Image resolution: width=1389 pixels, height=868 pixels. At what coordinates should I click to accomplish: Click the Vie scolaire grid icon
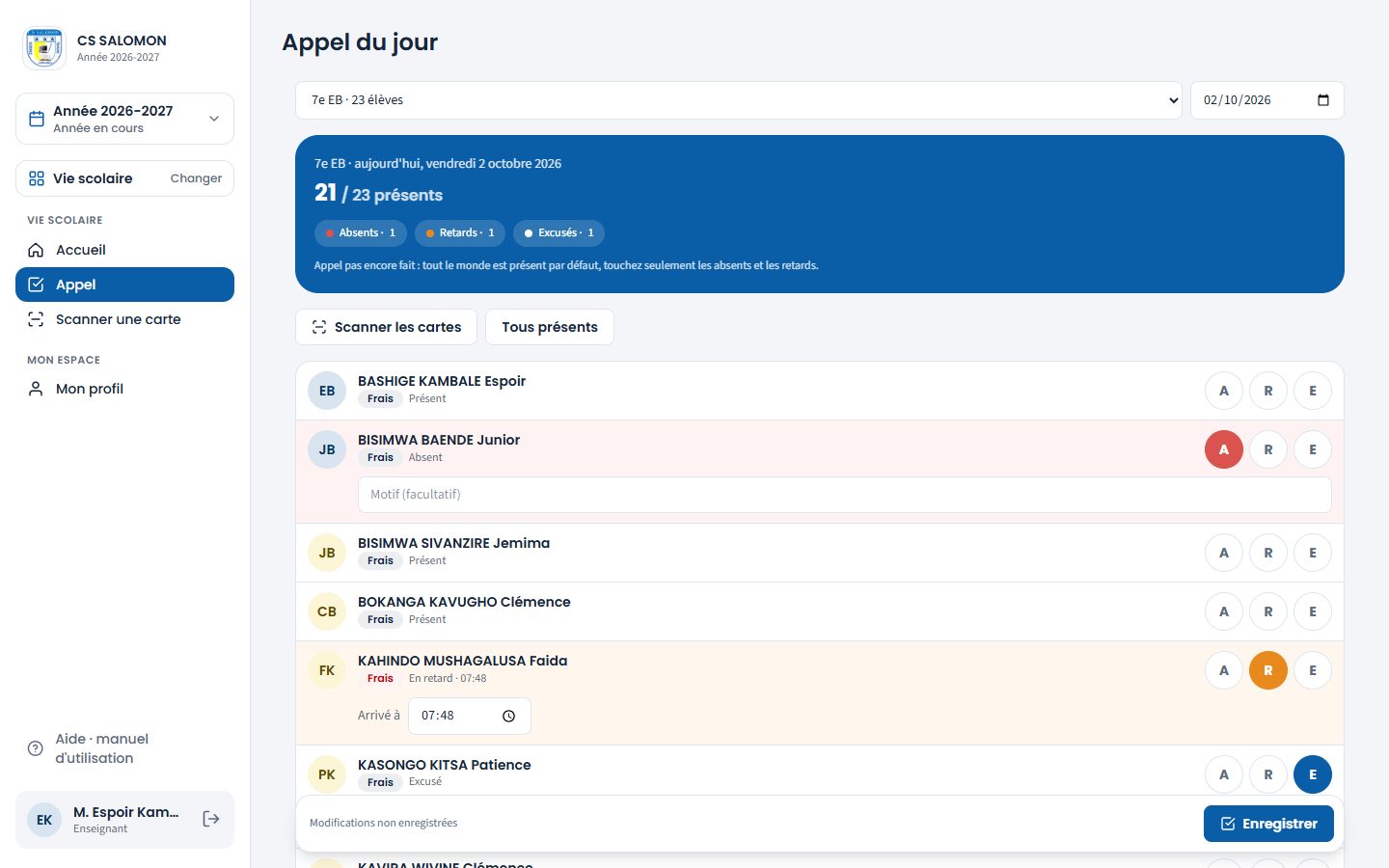(37, 178)
